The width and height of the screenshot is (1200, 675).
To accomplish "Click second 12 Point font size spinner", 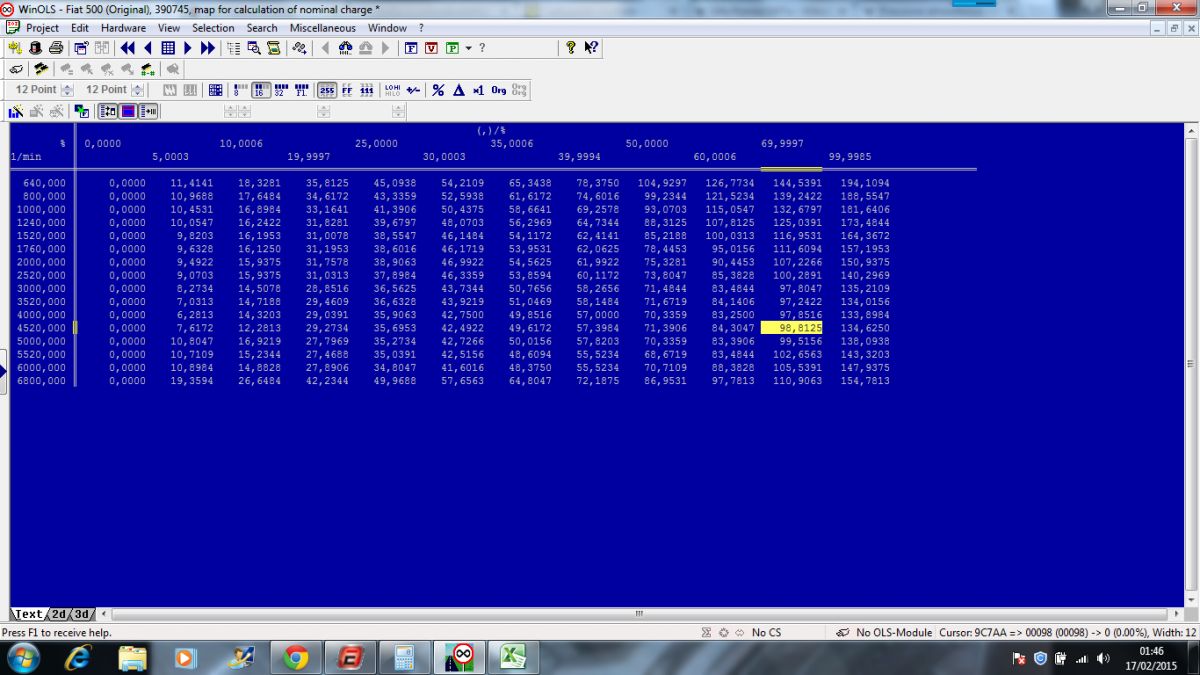I will 136,90.
